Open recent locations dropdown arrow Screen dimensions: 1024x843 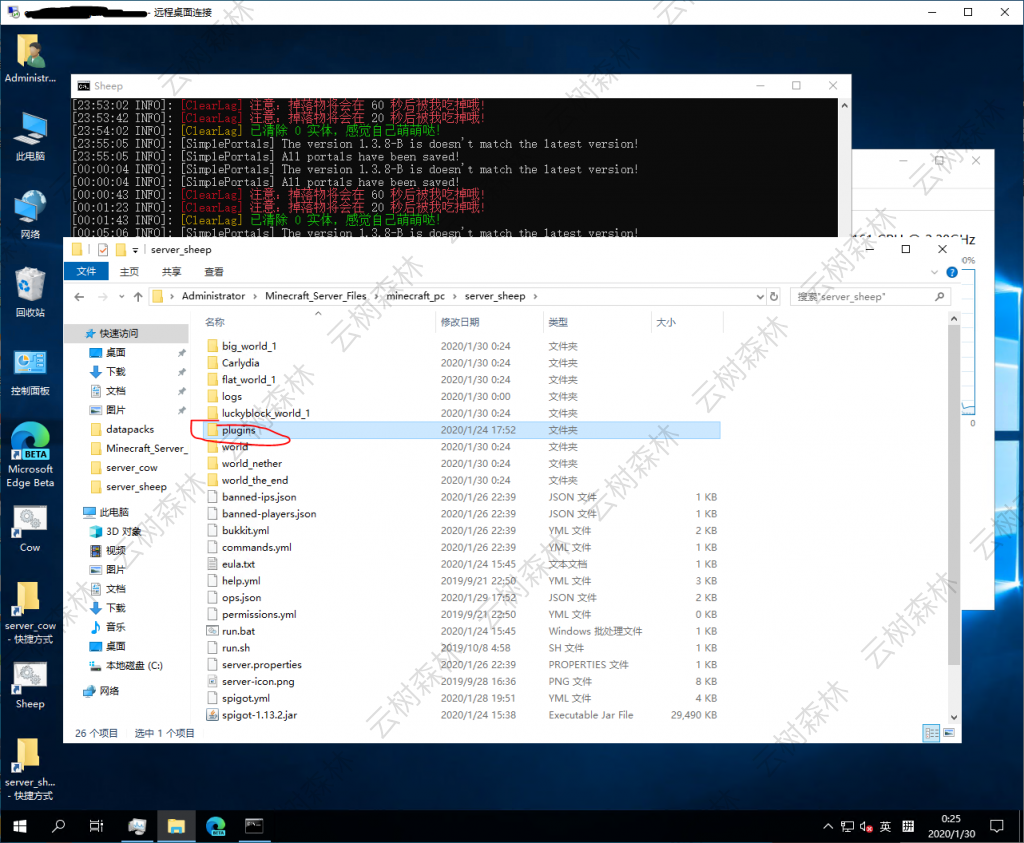[121, 296]
